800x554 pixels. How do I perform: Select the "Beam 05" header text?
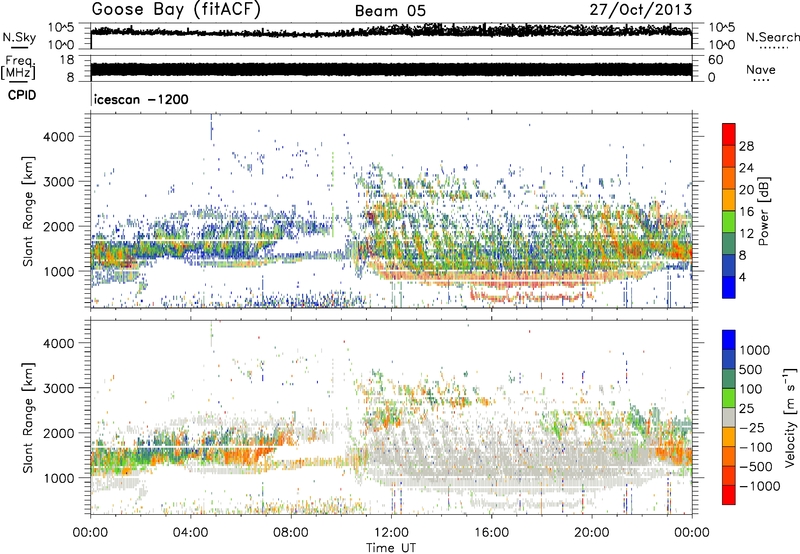coord(390,11)
